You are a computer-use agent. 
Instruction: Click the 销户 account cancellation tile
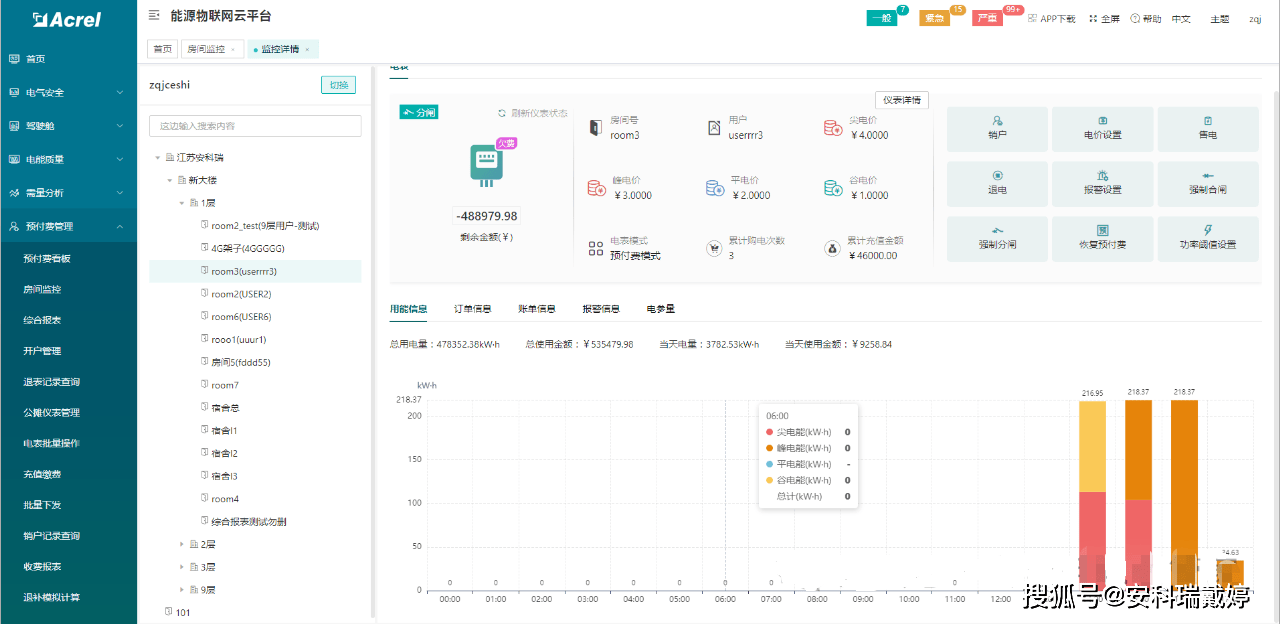997,129
